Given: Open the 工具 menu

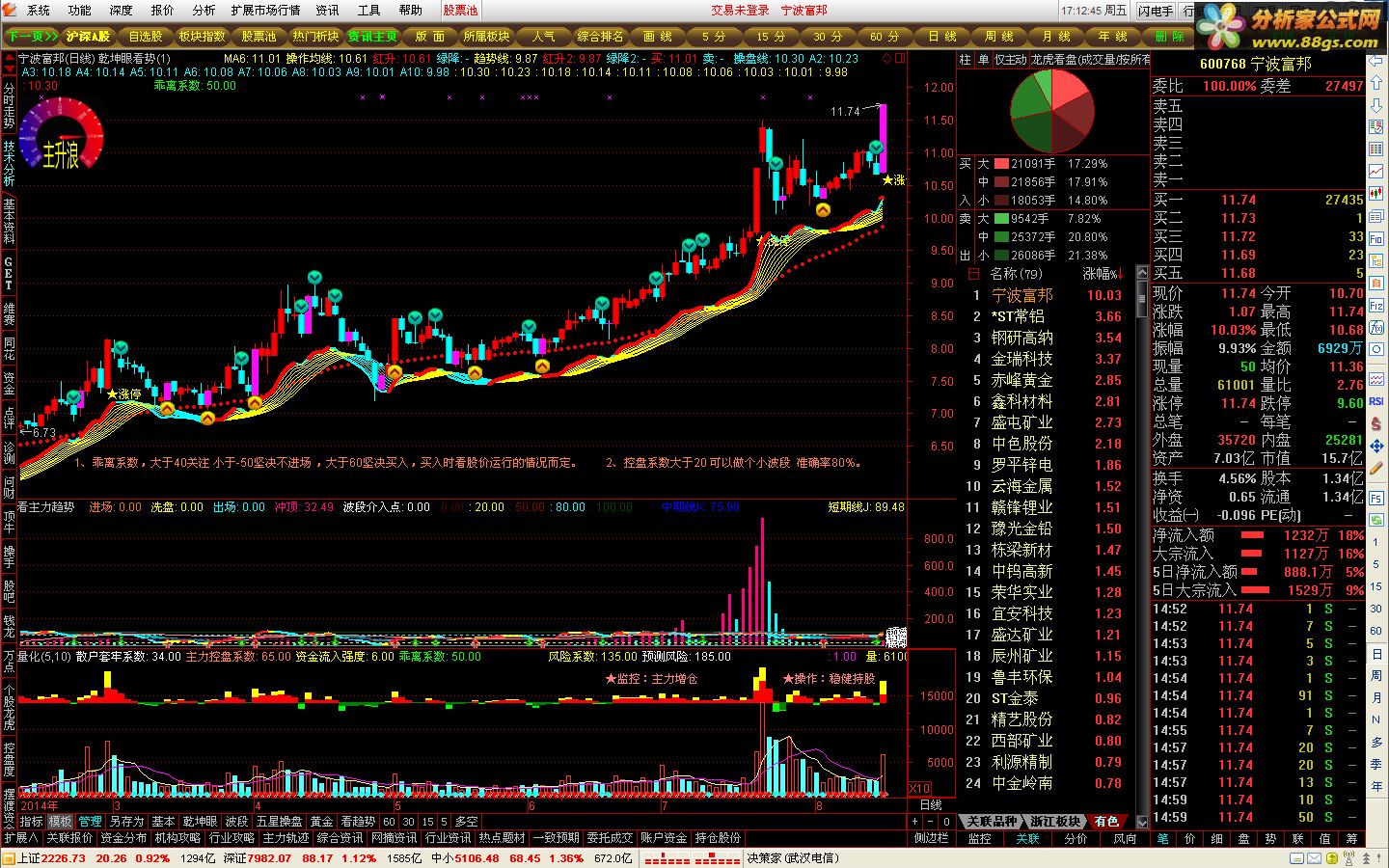Looking at the screenshot, I should 368,10.
